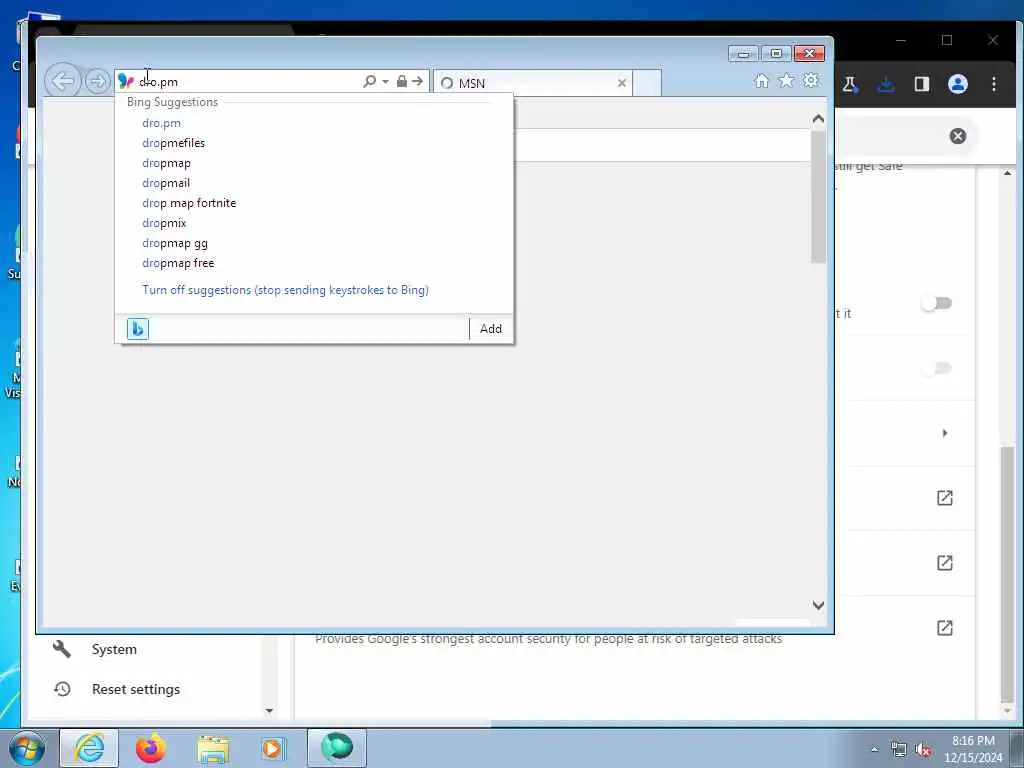The height and width of the screenshot is (768, 1024).
Task: Click the muted volume tray icon
Action: [923, 749]
